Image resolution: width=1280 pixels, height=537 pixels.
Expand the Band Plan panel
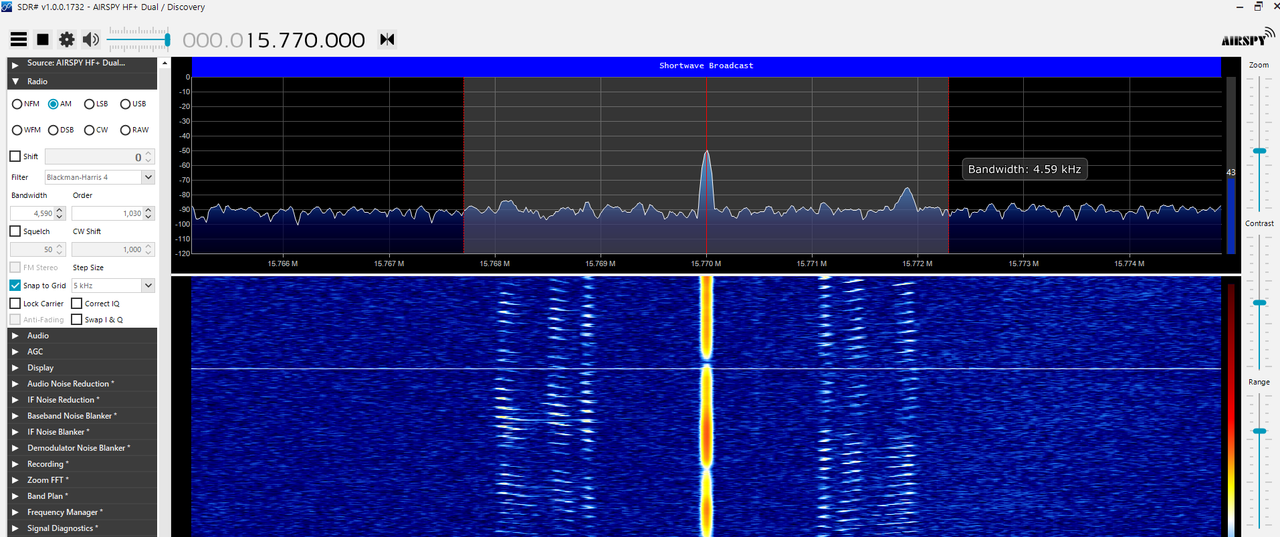pos(83,496)
